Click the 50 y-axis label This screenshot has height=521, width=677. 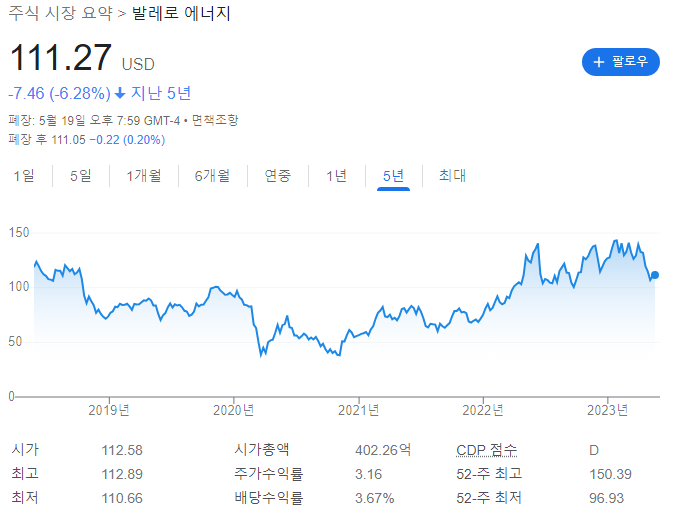click(15, 341)
